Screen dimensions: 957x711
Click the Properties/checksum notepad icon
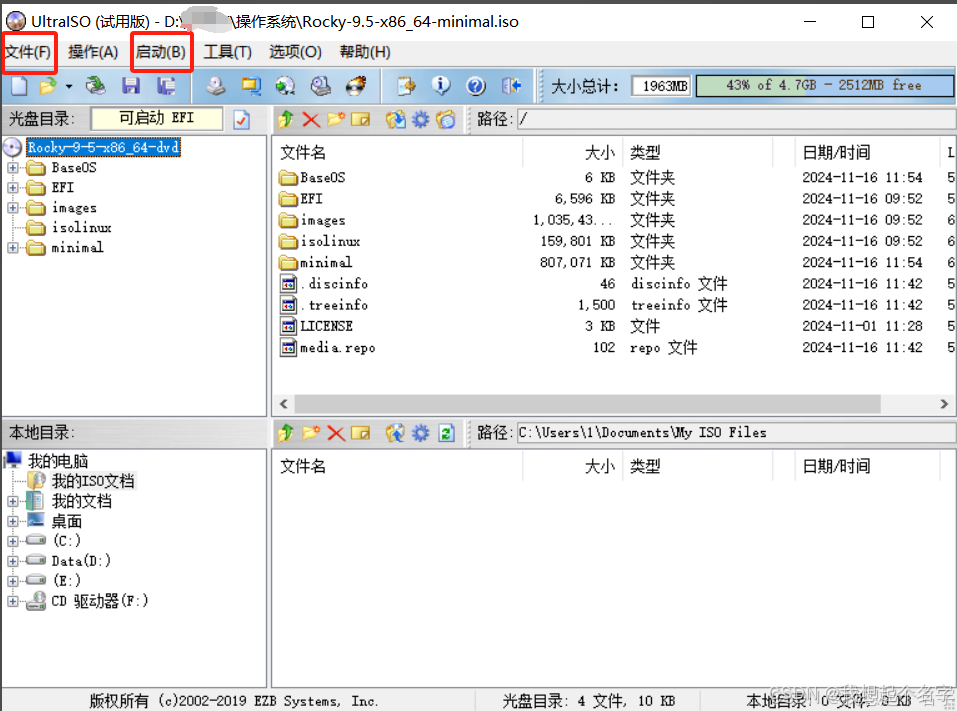[x=406, y=86]
